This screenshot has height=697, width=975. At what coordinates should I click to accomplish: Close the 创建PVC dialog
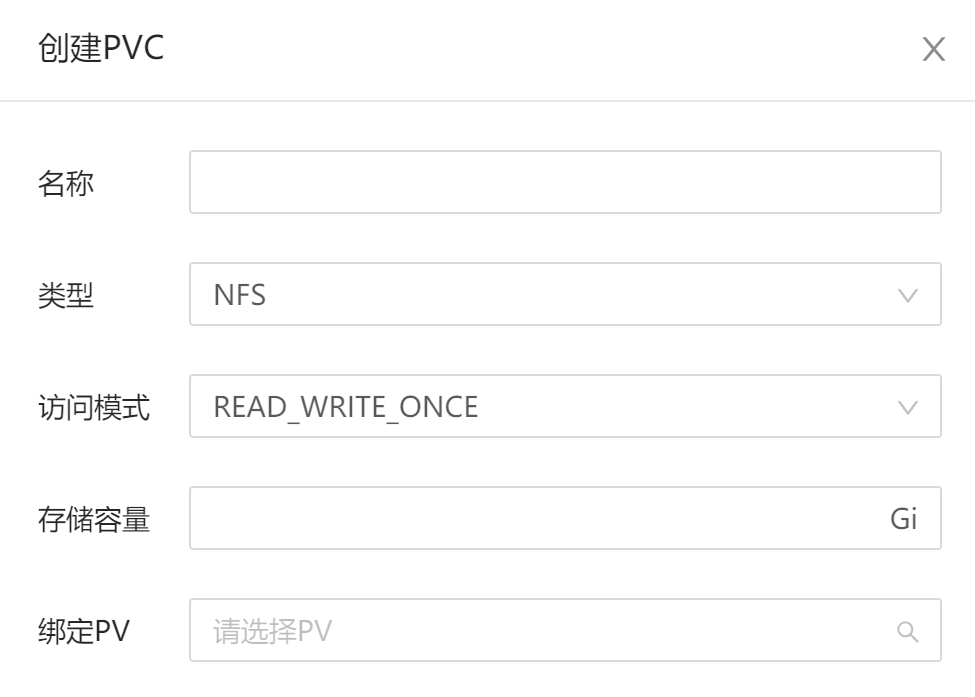[933, 50]
